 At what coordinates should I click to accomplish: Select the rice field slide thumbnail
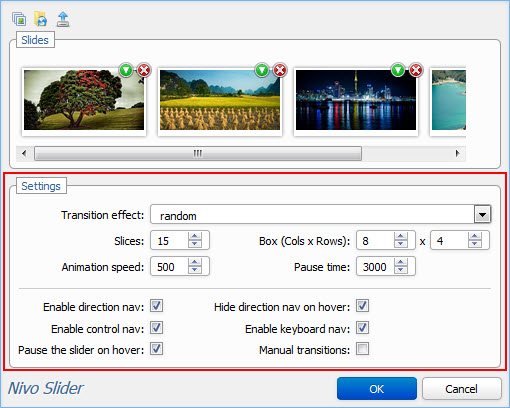(x=220, y=100)
